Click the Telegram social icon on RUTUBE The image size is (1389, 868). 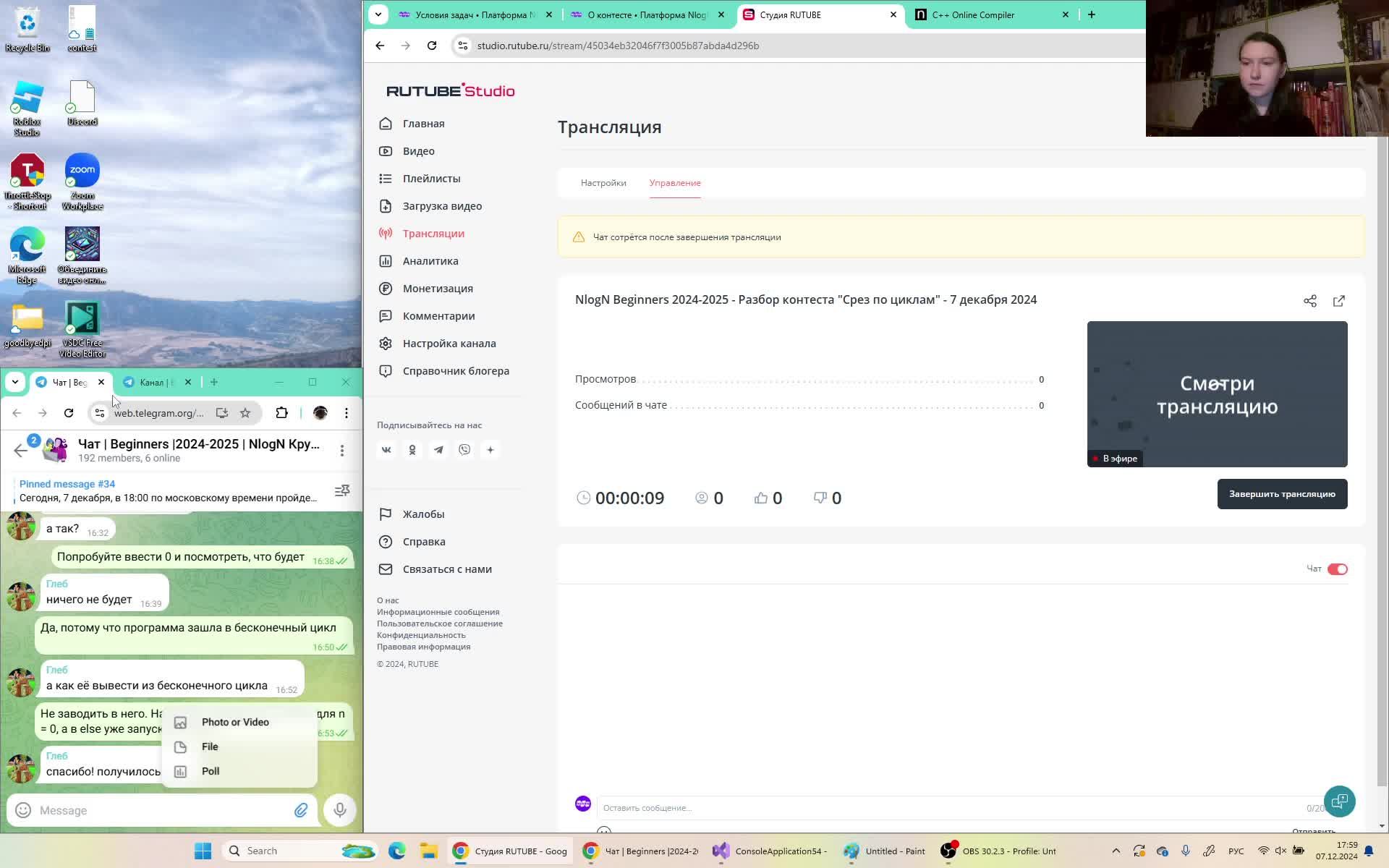pyautogui.click(x=438, y=450)
